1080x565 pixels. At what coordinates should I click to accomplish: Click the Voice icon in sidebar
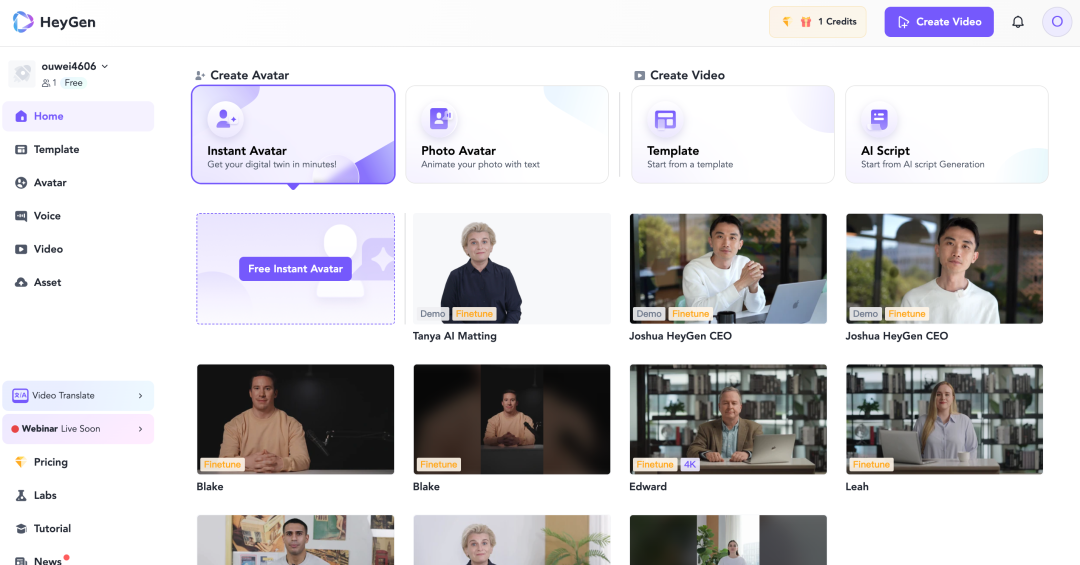(x=21, y=216)
